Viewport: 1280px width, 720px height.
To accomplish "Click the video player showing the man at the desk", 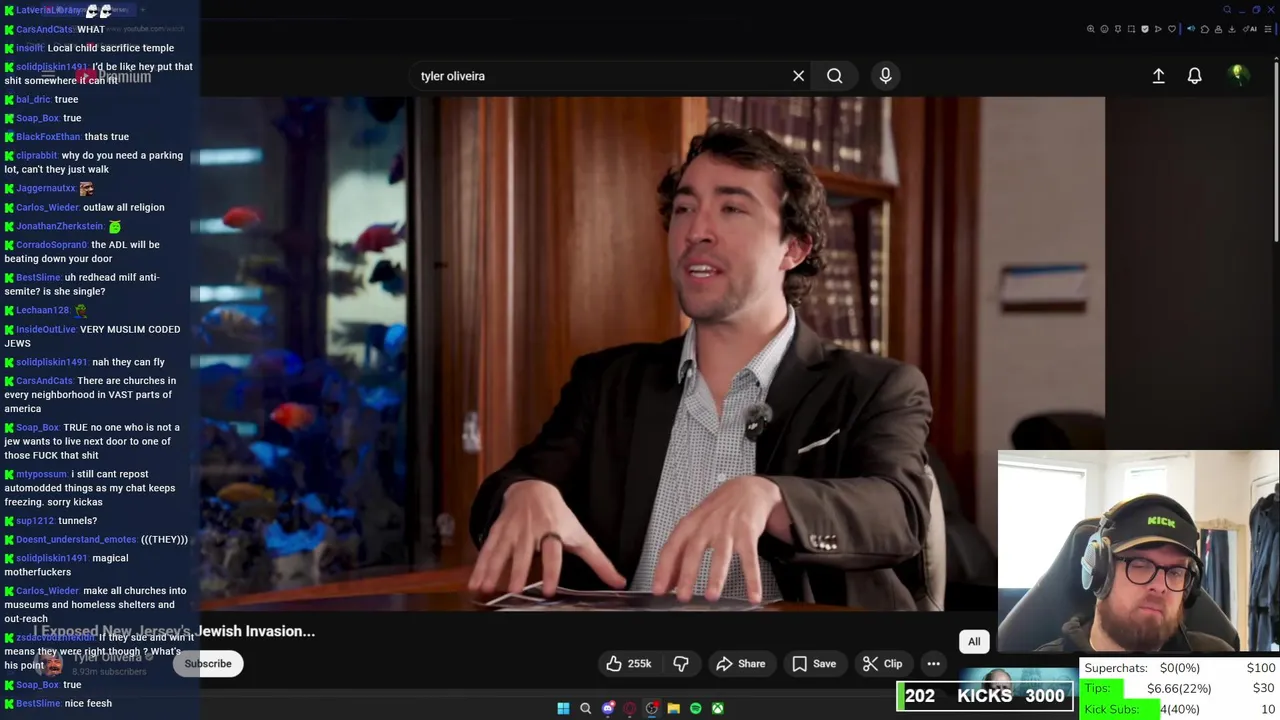I will click(x=652, y=354).
